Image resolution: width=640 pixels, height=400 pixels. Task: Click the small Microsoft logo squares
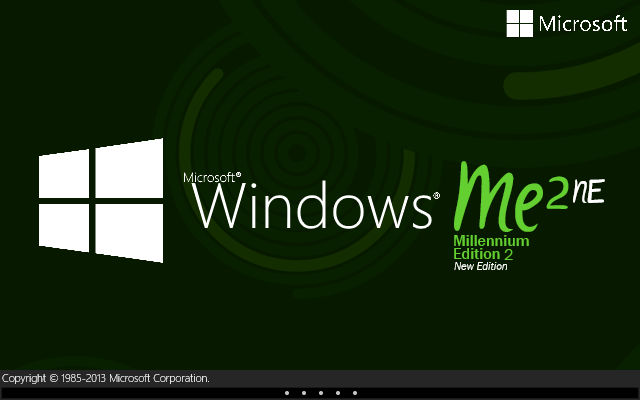tap(520, 24)
